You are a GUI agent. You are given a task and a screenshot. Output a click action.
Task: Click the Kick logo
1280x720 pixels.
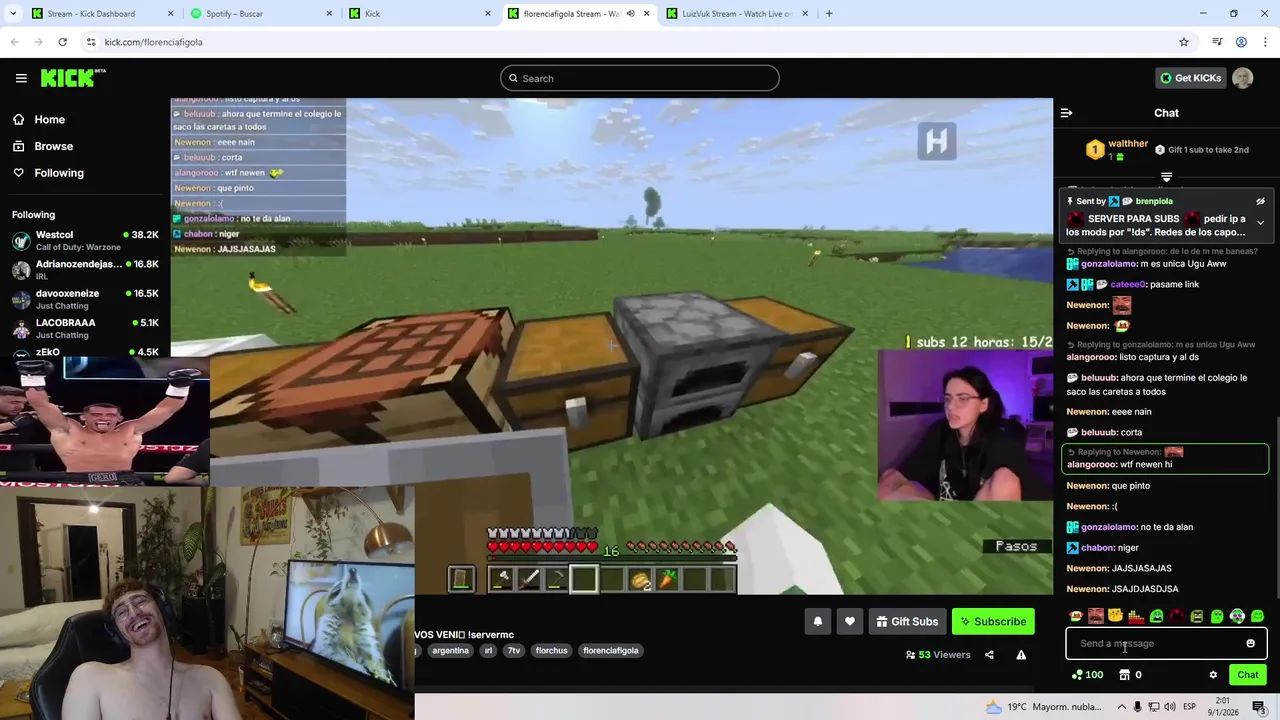[x=73, y=78]
